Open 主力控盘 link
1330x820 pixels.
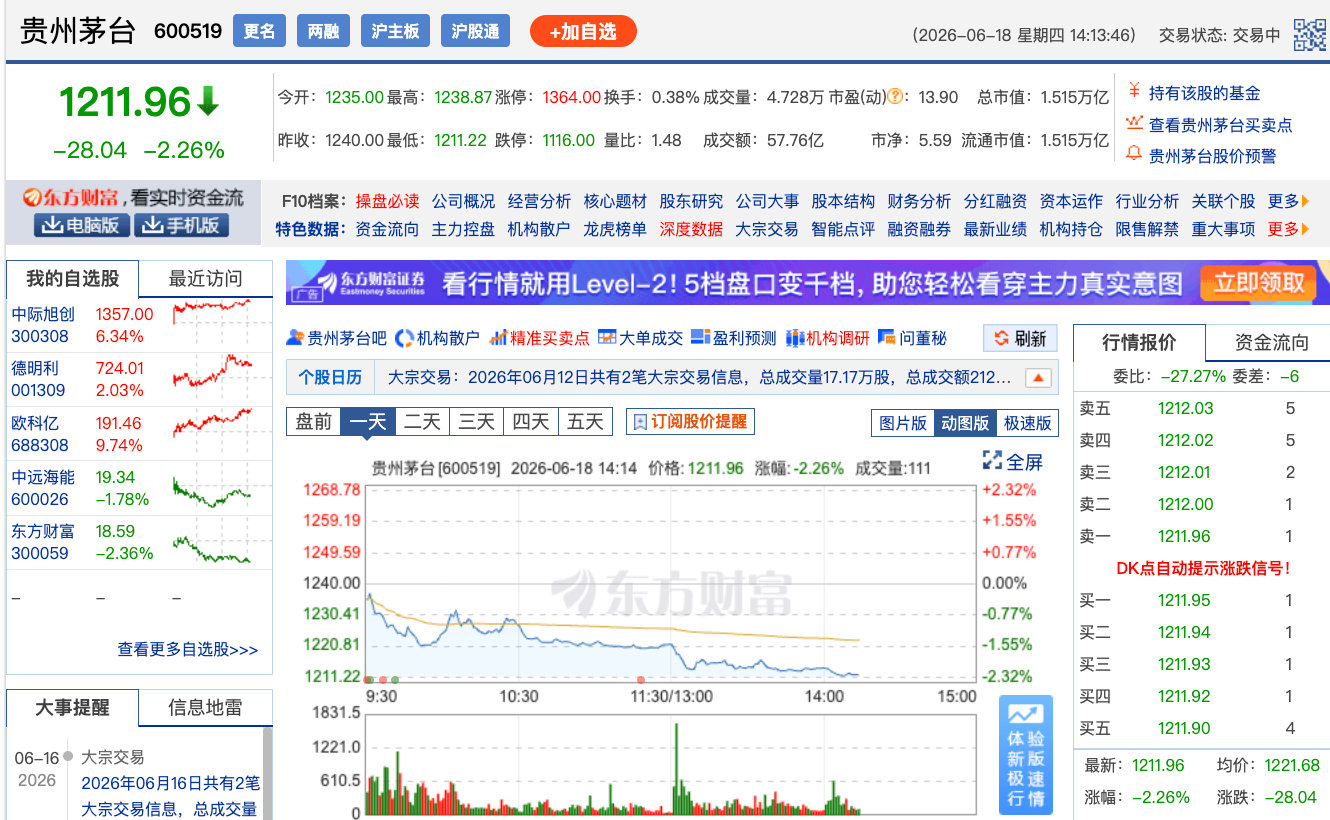tap(463, 229)
